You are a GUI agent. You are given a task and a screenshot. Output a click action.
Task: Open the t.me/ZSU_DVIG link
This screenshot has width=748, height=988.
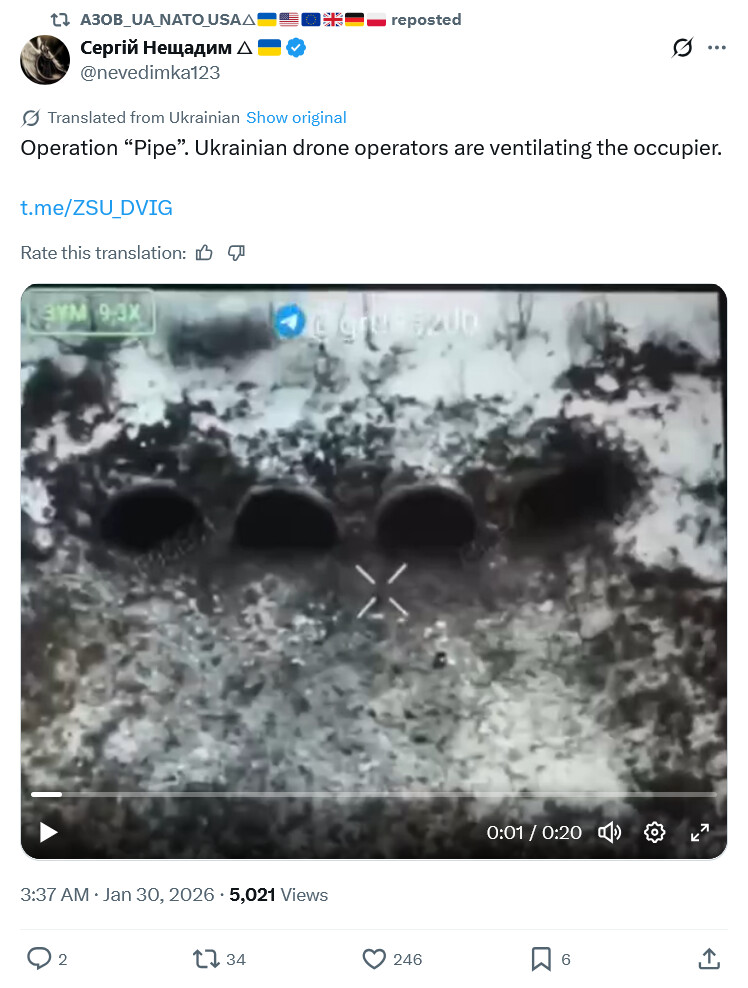point(96,207)
